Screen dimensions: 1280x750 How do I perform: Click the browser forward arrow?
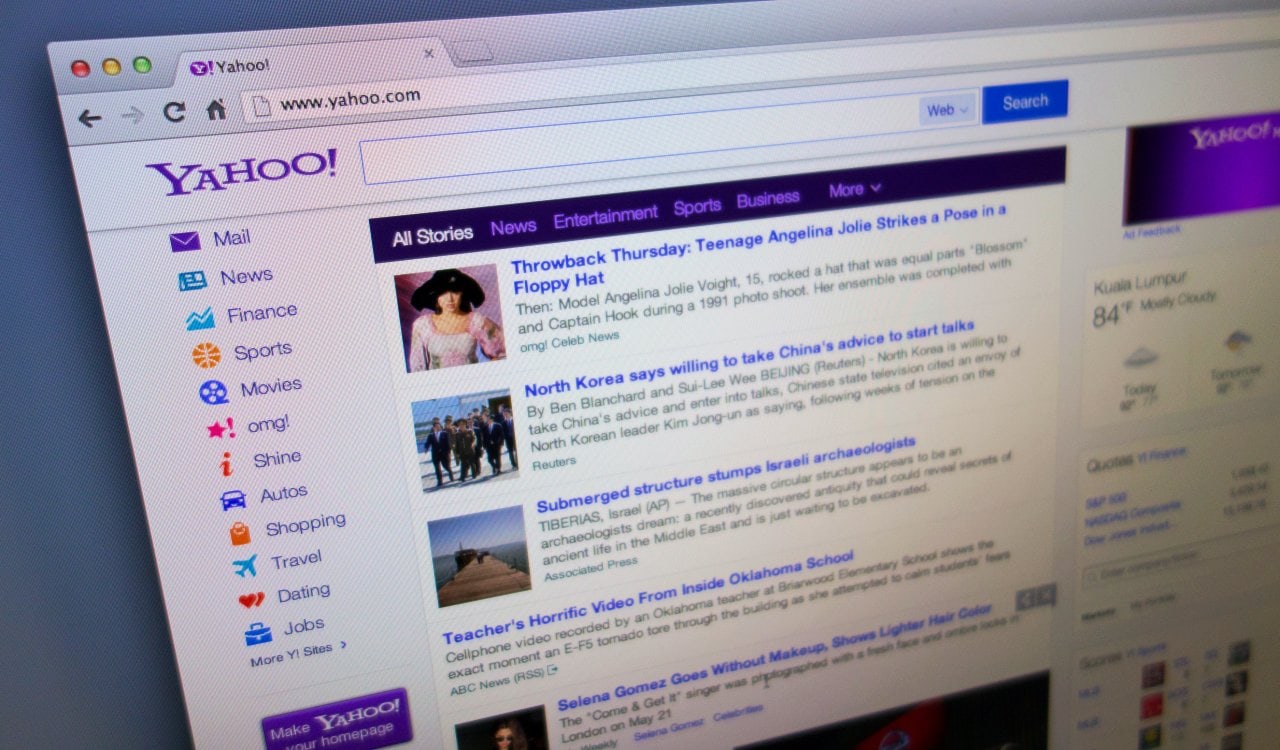(x=132, y=115)
